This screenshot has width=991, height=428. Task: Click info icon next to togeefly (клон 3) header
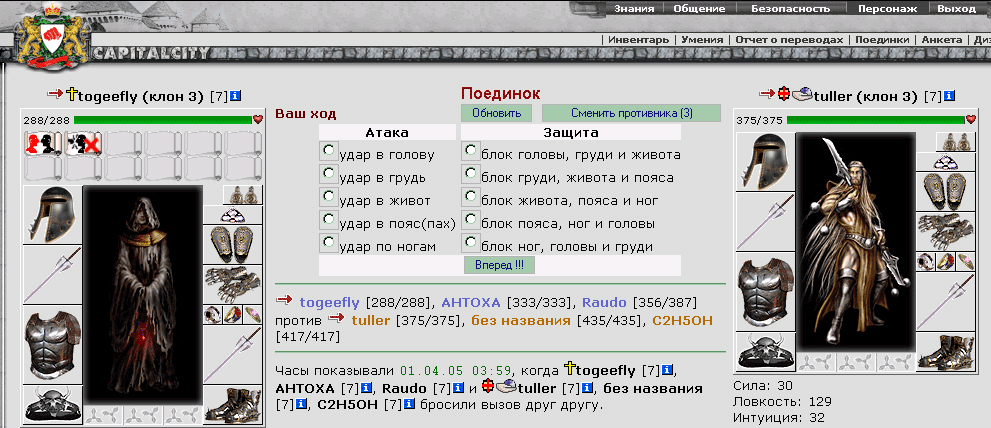point(235,96)
